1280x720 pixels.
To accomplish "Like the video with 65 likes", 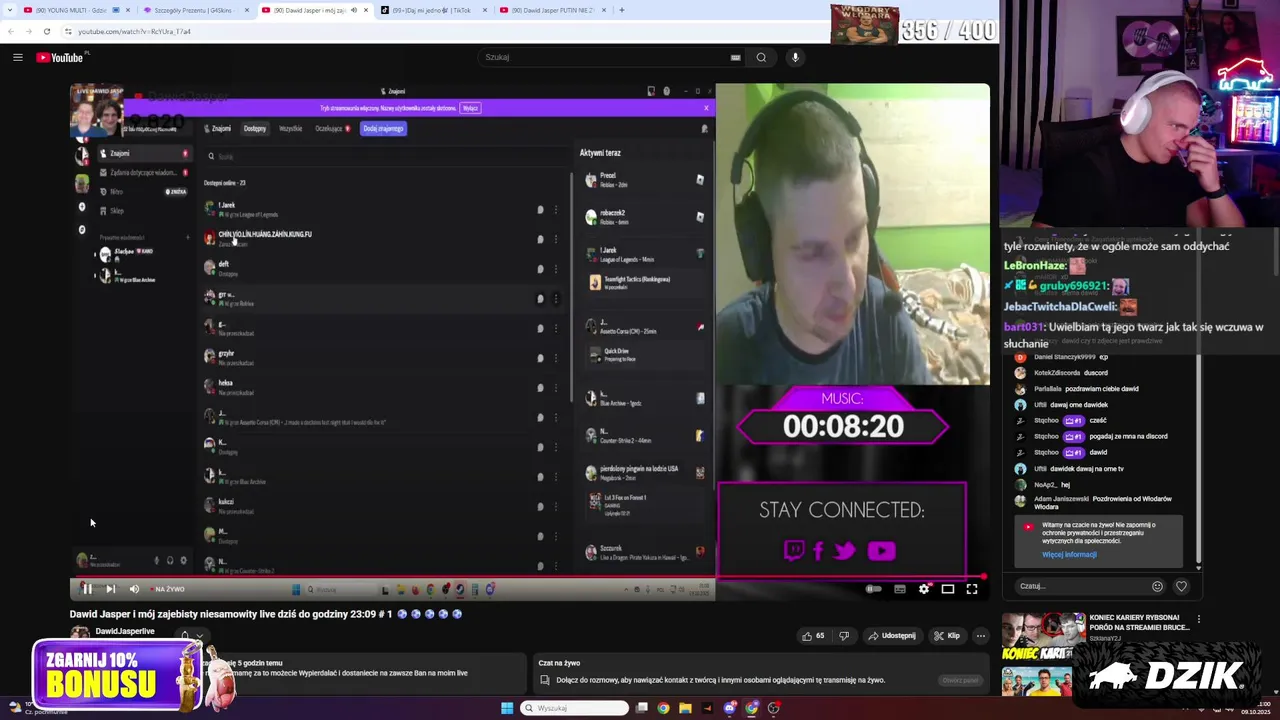I will (x=813, y=636).
